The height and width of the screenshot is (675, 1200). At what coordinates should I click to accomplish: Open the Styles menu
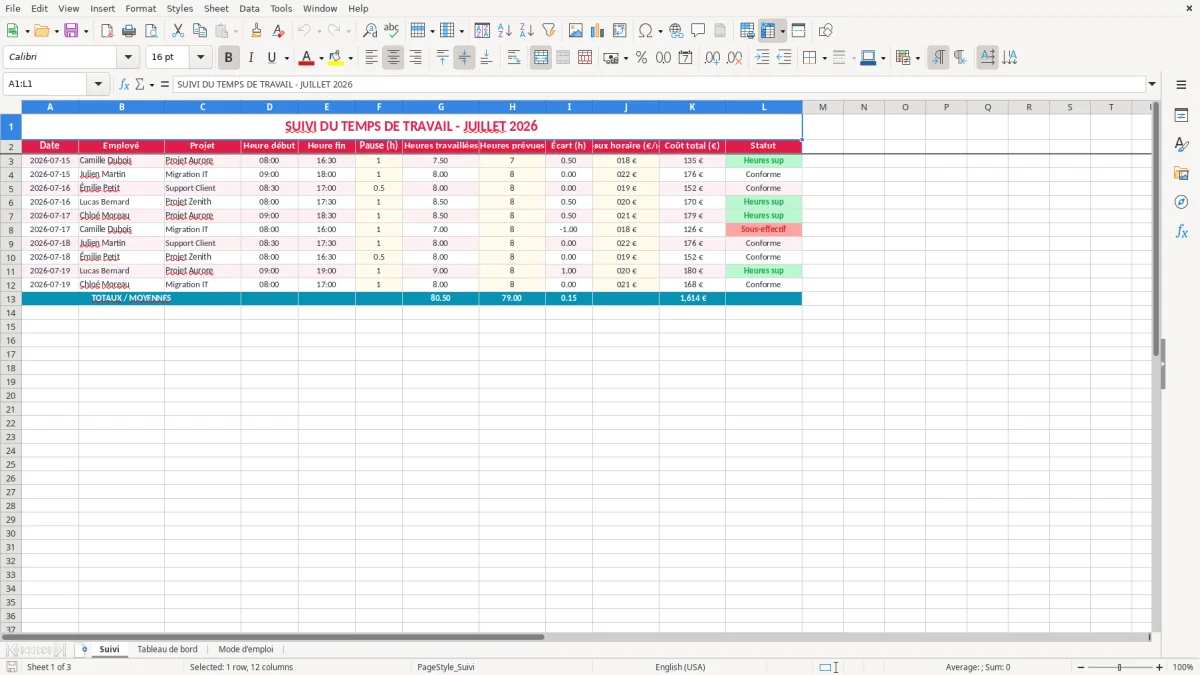click(x=180, y=8)
